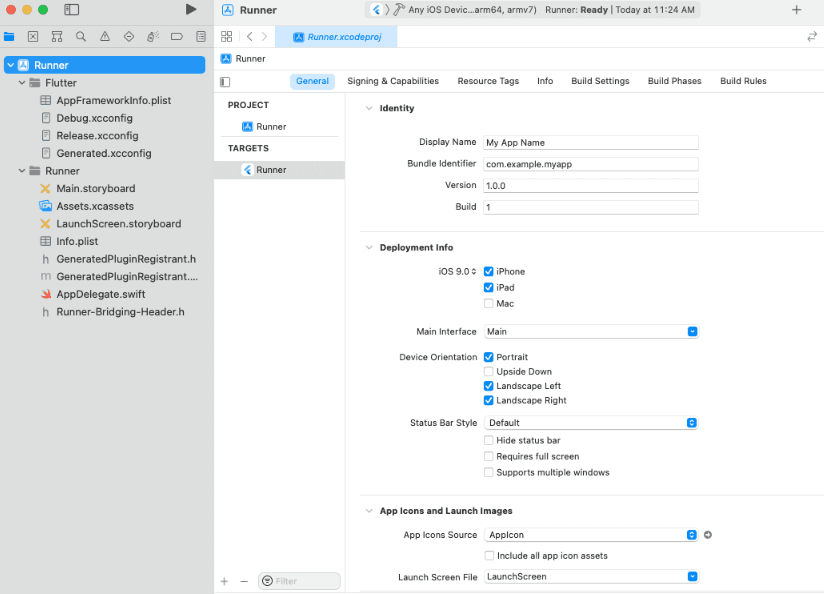Click the Bundle Identifier text field
This screenshot has height=594, width=824.
point(591,164)
